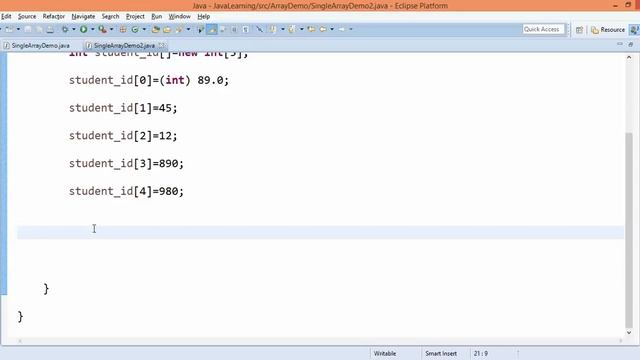
Task: Click the editor vertical scrollbar thumb
Action: (629, 230)
